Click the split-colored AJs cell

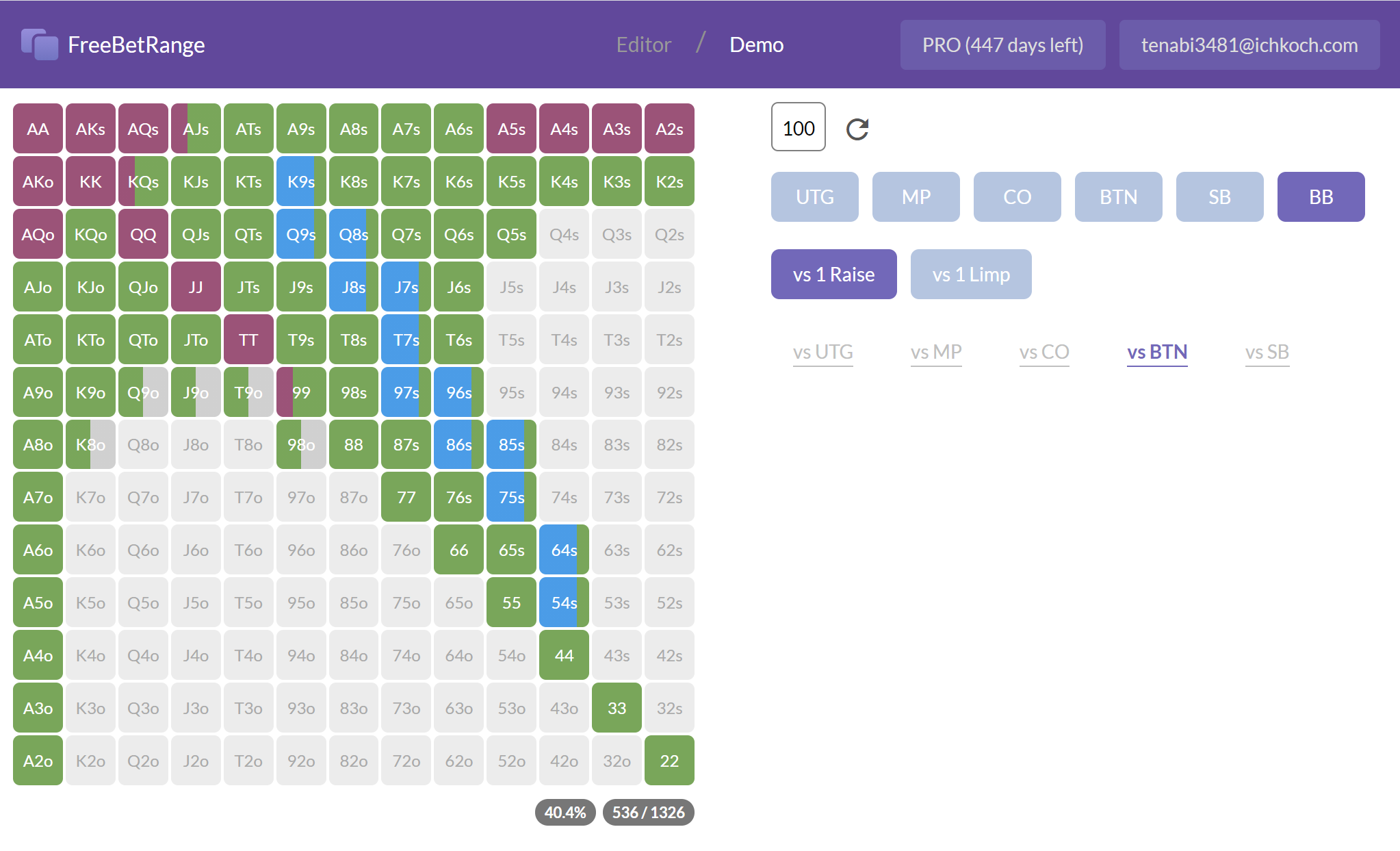point(196,129)
